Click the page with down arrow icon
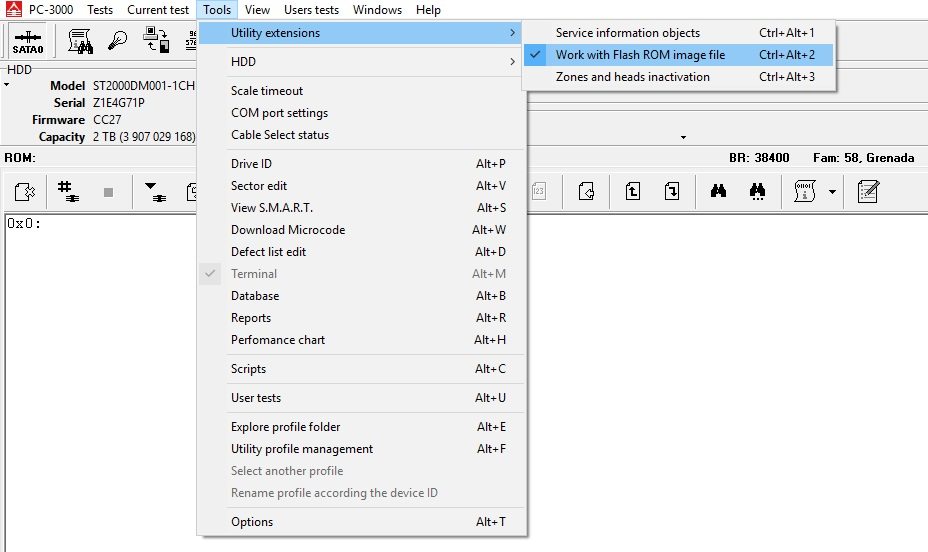The height and width of the screenshot is (552, 928). click(x=671, y=191)
